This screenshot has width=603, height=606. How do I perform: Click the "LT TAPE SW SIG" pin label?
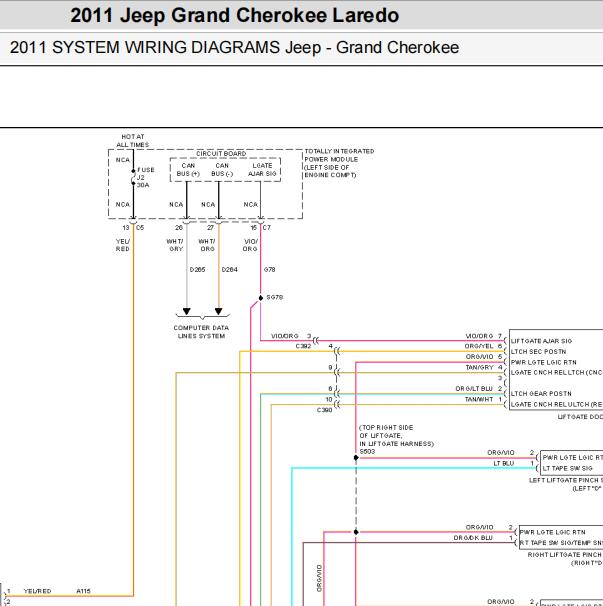point(567,468)
